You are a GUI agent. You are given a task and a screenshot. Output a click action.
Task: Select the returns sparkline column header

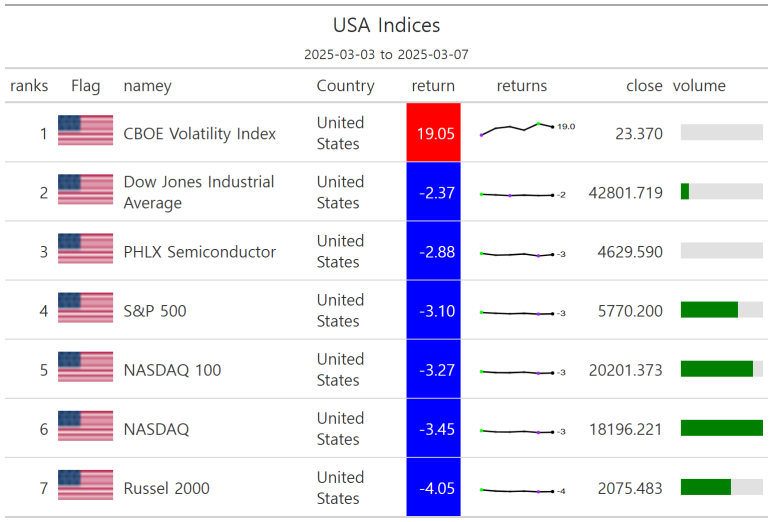(522, 86)
